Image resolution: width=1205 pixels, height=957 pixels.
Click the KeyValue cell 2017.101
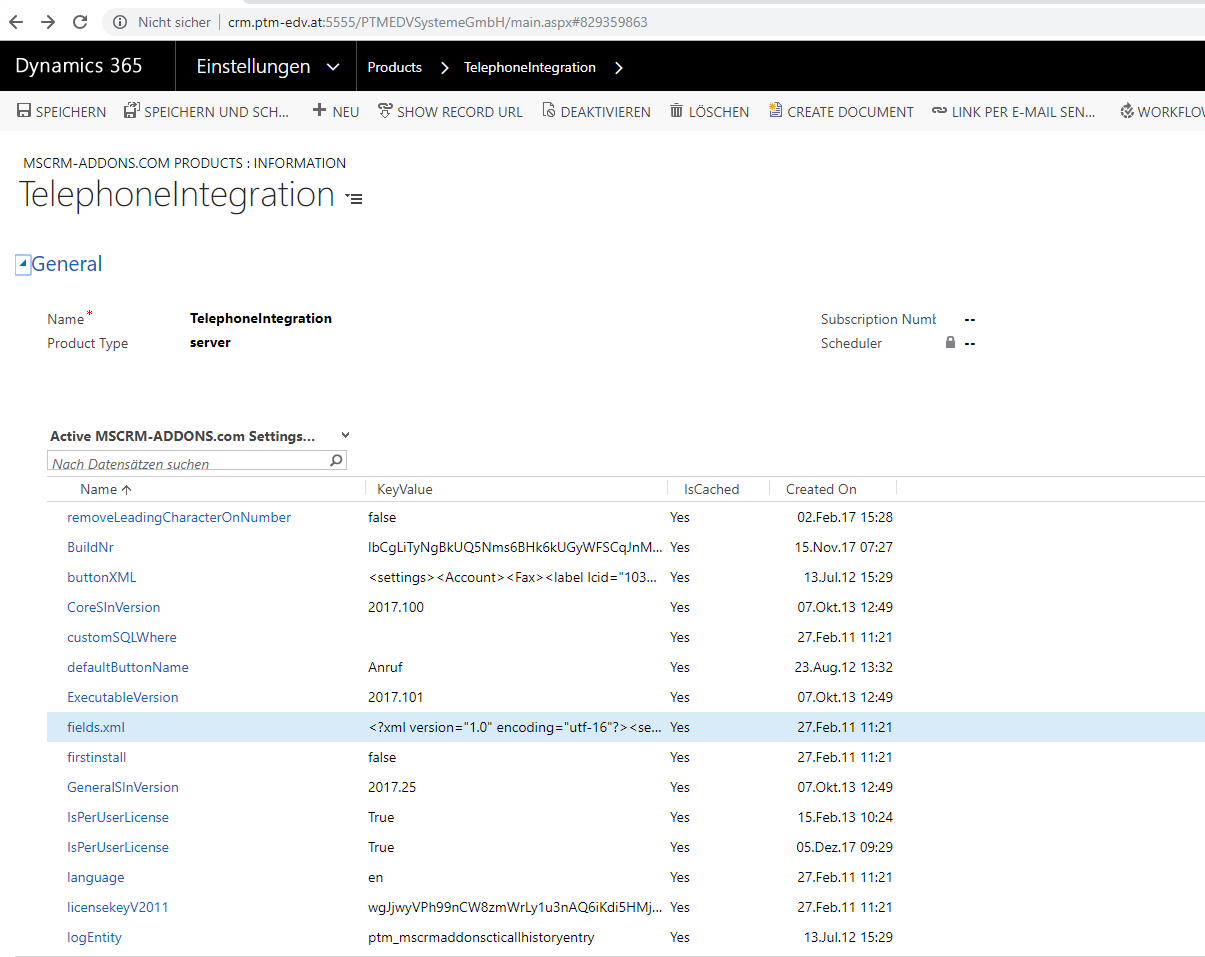tap(396, 698)
